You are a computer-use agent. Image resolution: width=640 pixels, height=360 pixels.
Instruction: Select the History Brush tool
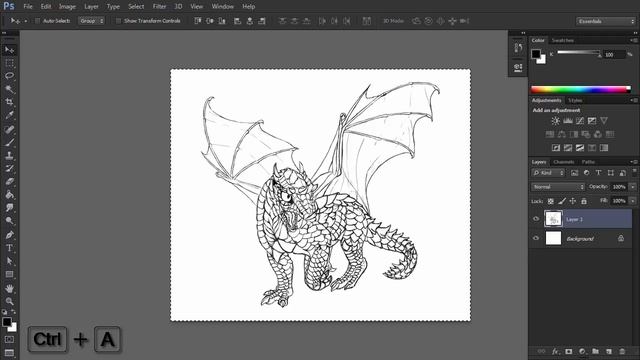pyautogui.click(x=9, y=169)
